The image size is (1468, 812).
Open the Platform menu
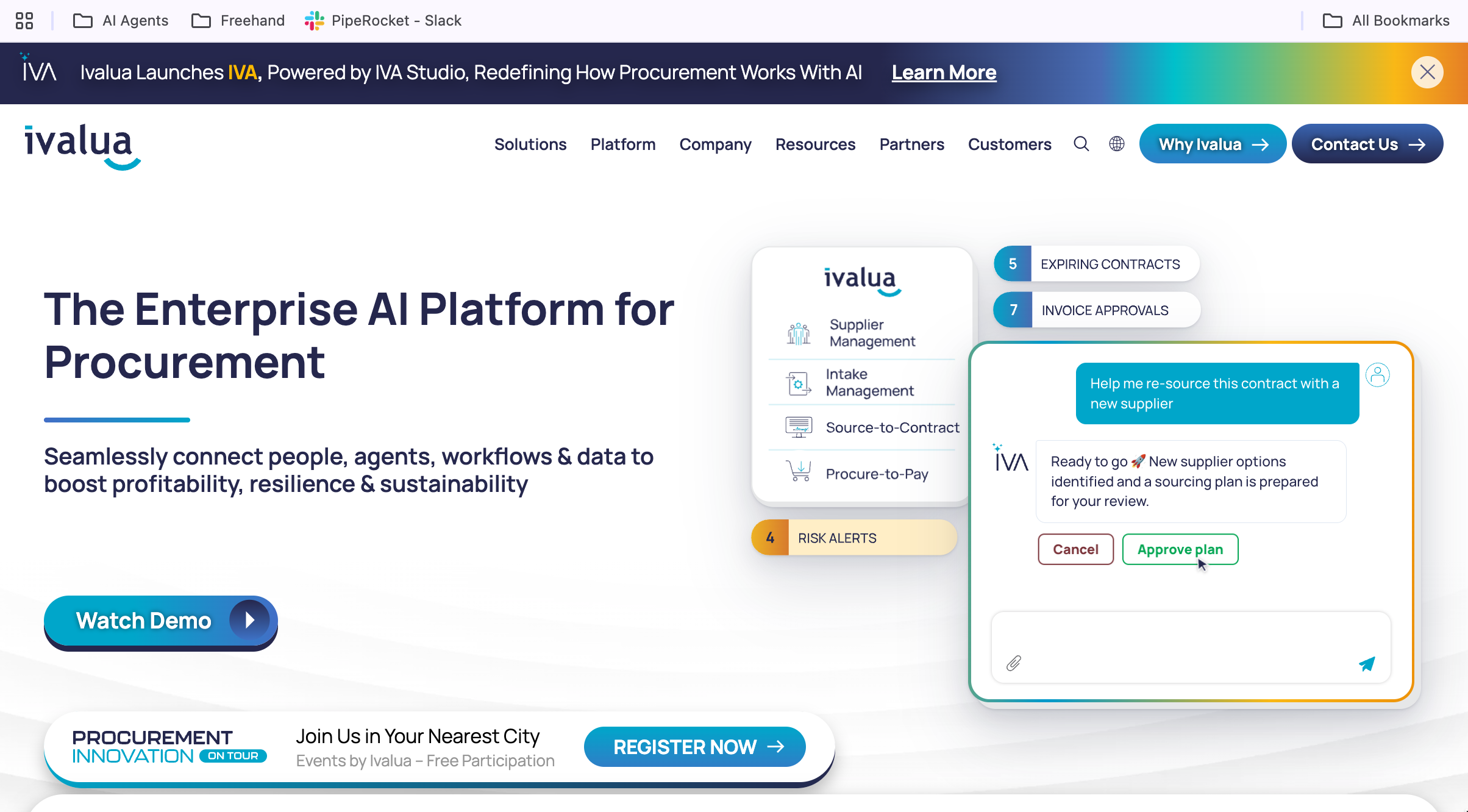pyautogui.click(x=623, y=144)
